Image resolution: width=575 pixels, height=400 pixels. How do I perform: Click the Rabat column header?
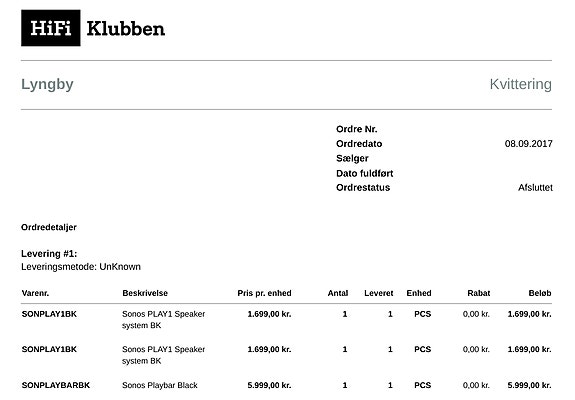[x=479, y=293]
